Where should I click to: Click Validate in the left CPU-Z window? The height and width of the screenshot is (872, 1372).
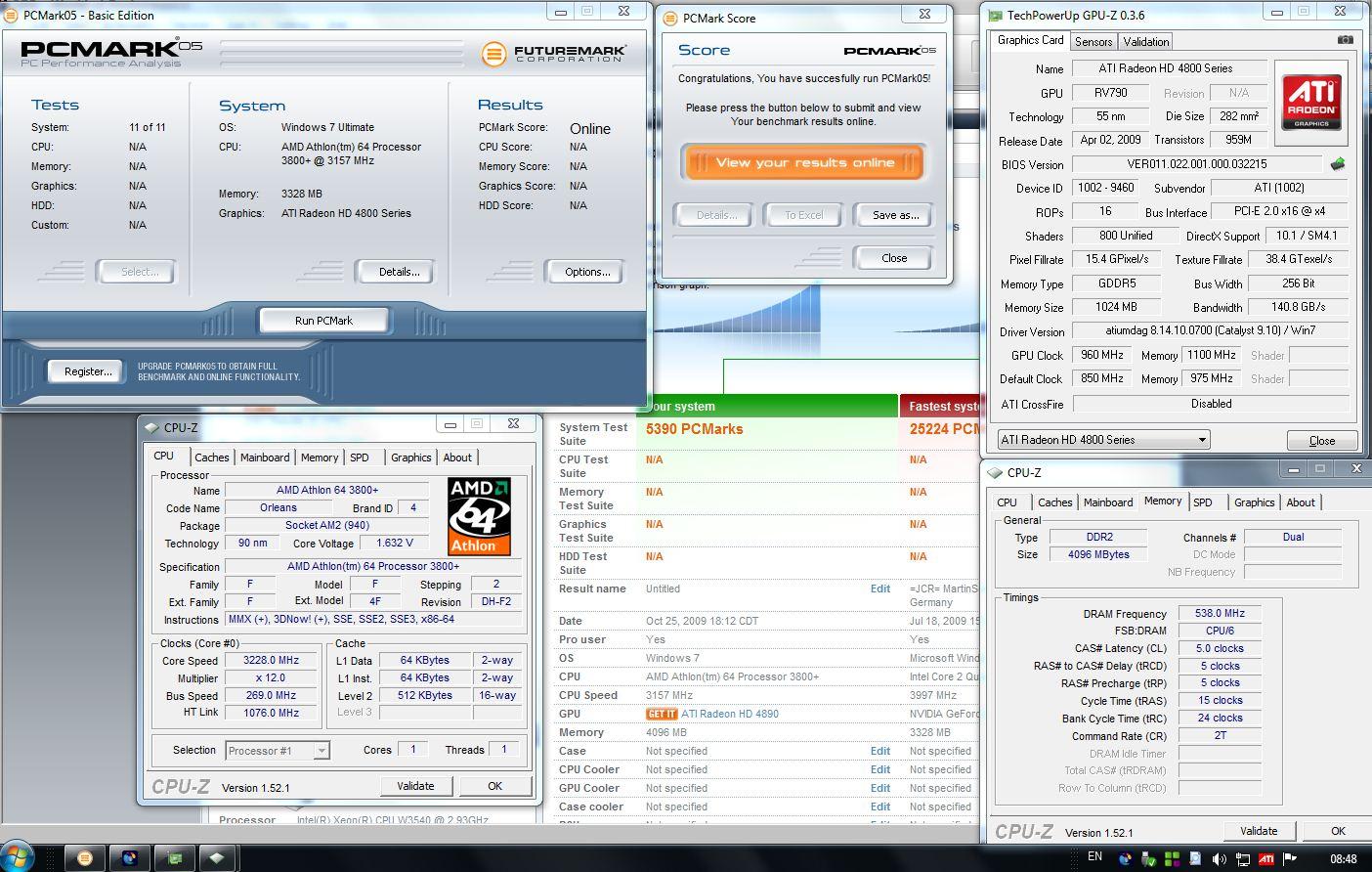[x=415, y=786]
